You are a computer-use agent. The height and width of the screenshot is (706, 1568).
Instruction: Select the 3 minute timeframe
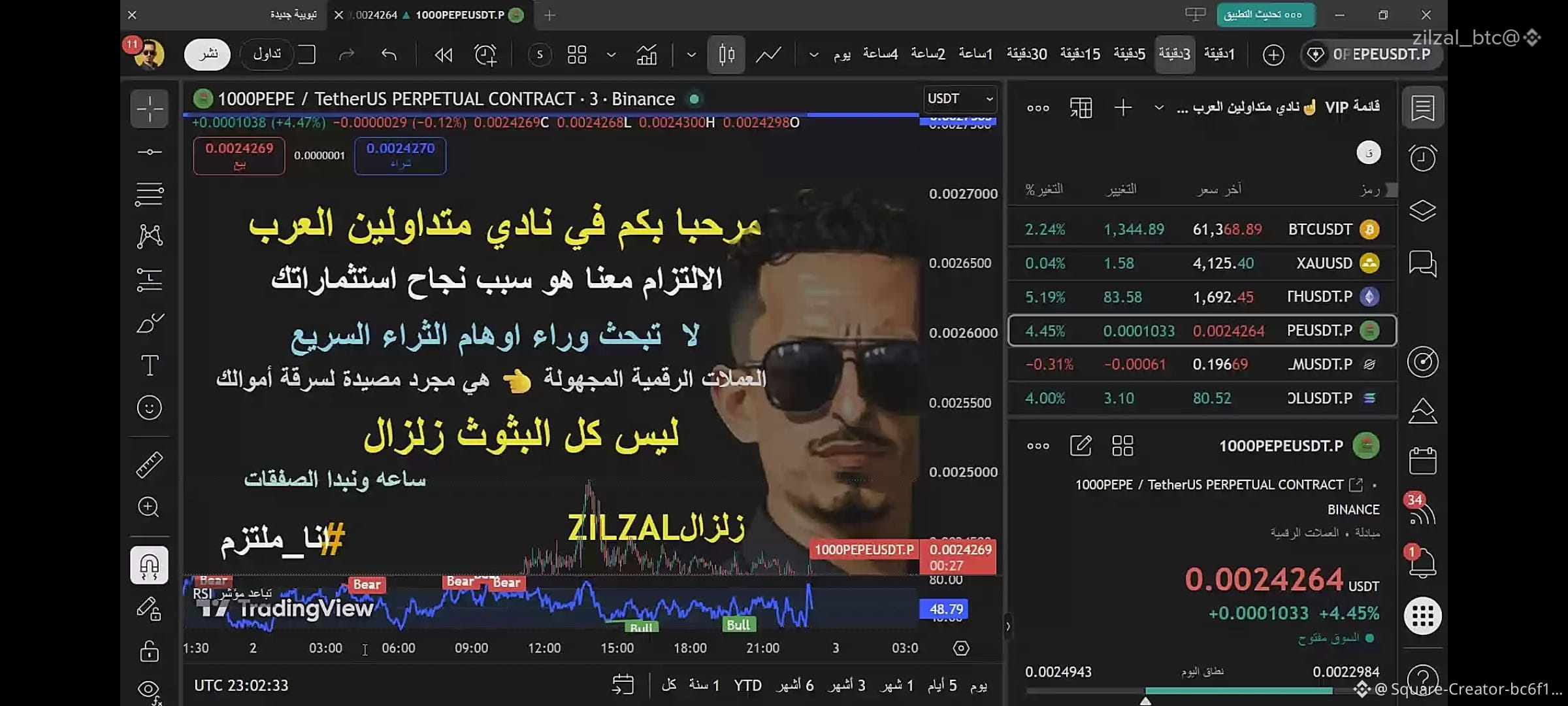[1175, 54]
